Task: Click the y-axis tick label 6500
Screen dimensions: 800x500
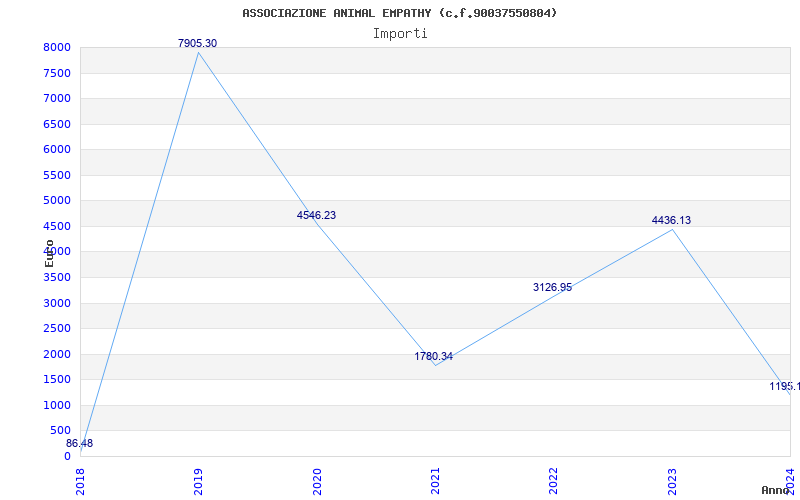Action: [x=57, y=124]
